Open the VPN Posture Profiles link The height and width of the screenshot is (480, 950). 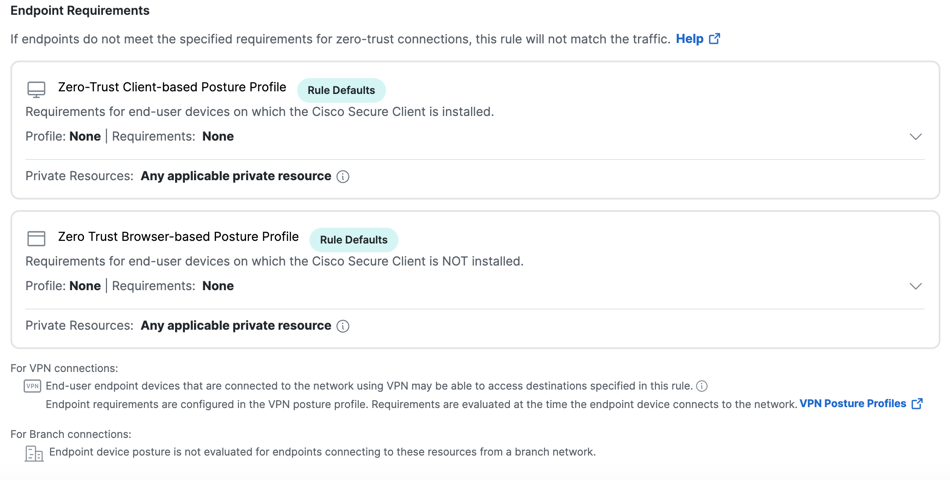[x=853, y=404]
